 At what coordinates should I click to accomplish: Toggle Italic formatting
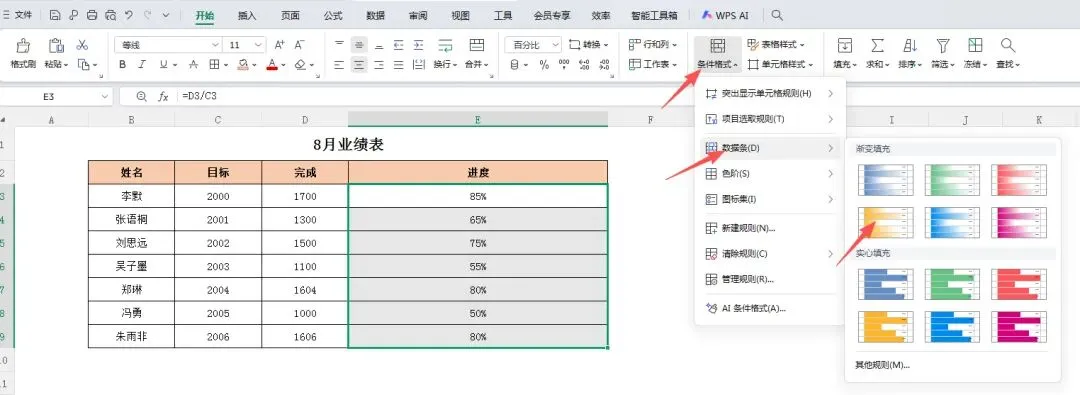coord(143,65)
